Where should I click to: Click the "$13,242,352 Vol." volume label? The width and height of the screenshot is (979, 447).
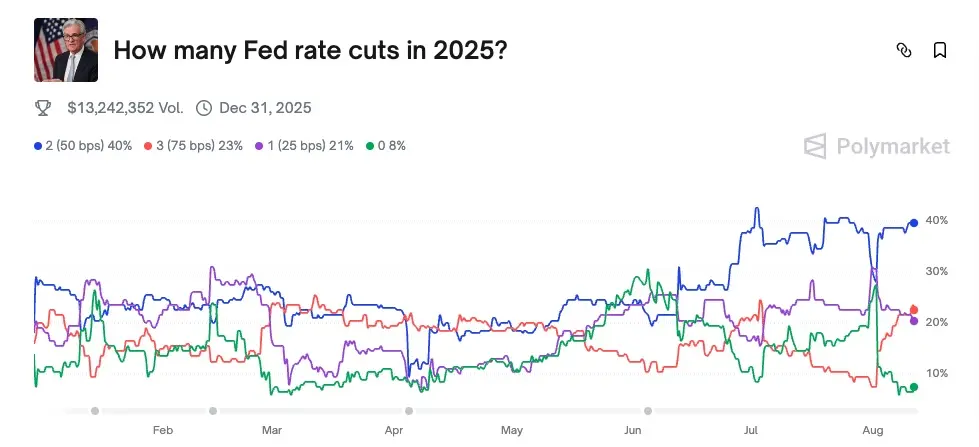click(125, 107)
